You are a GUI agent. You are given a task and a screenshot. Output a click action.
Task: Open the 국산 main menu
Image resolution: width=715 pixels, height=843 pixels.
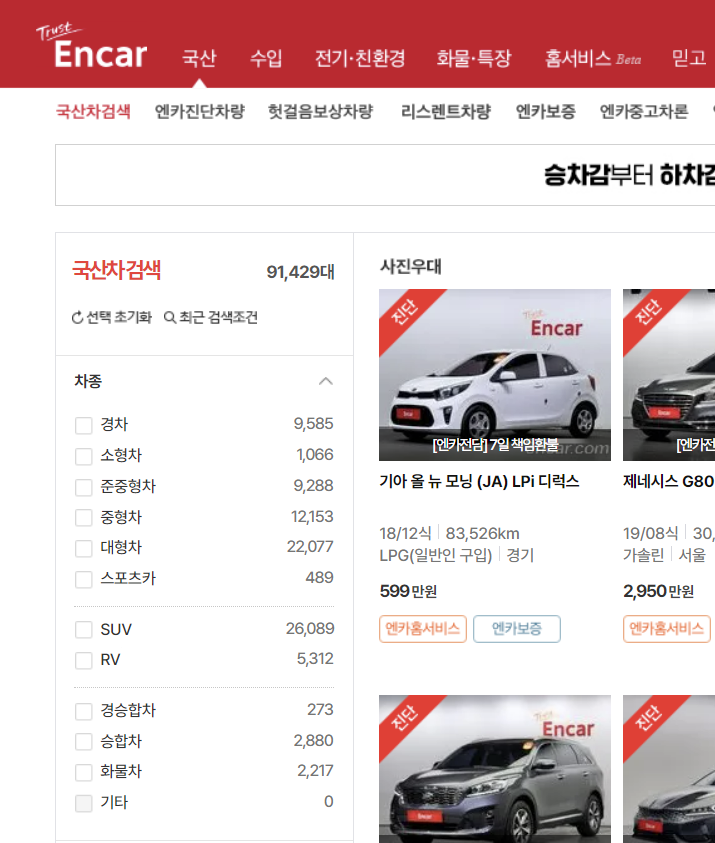pyautogui.click(x=199, y=58)
